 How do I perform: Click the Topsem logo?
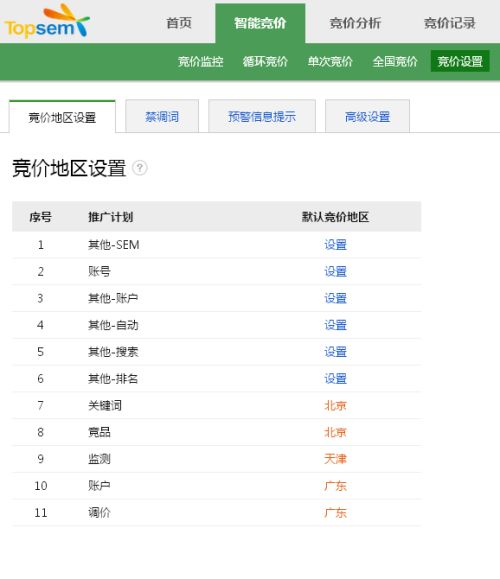click(47, 21)
